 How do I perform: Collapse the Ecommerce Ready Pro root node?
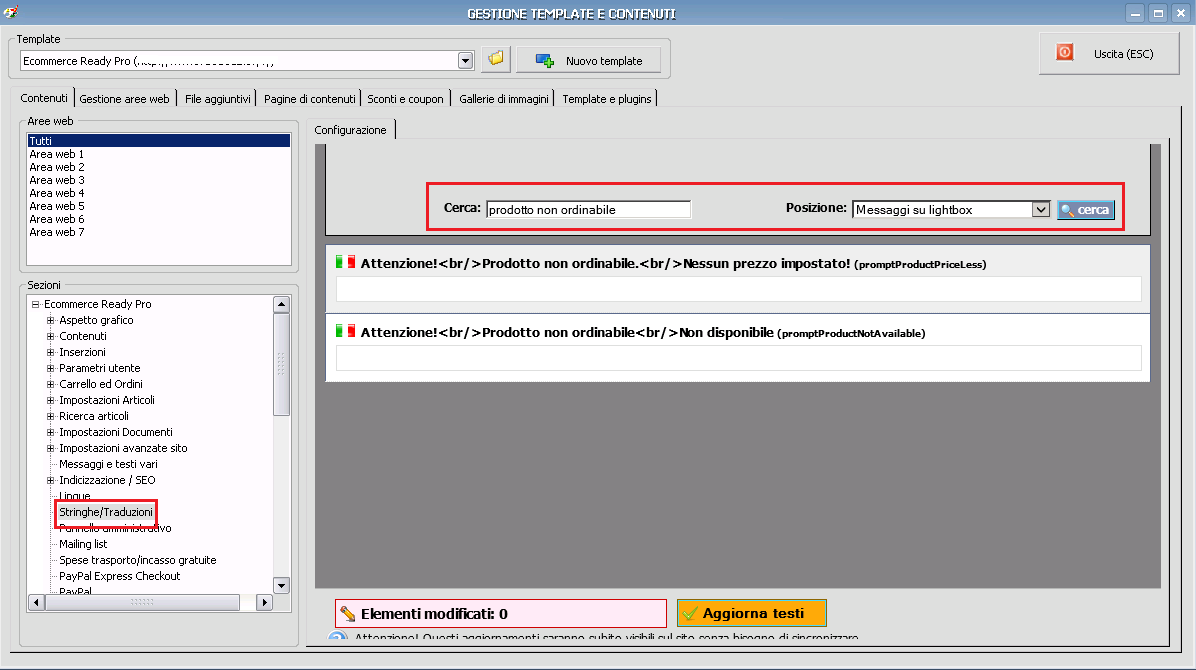click(x=35, y=304)
